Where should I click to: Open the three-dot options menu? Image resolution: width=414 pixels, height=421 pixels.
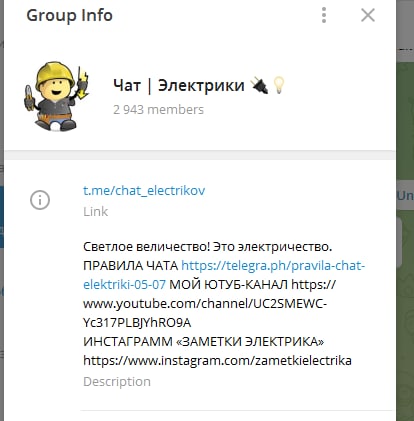click(x=324, y=15)
